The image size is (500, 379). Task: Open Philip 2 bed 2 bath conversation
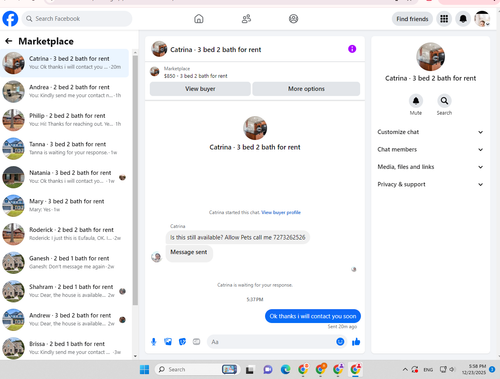65,120
